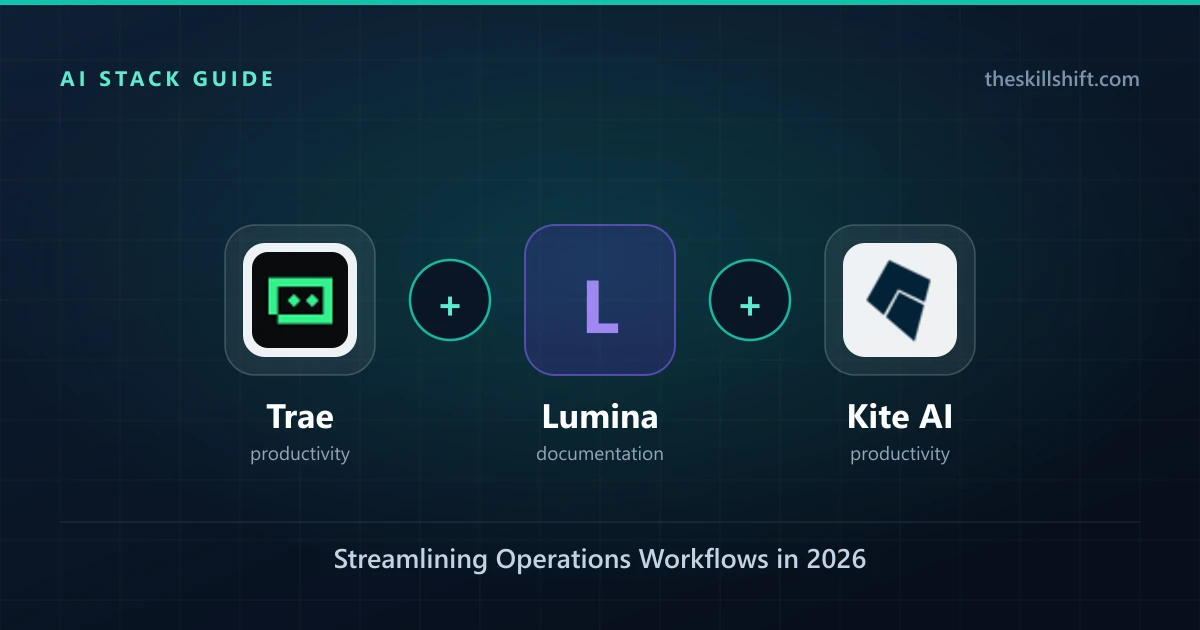Click the Streamlining Operations Workflows in 2026 title

coord(600,559)
